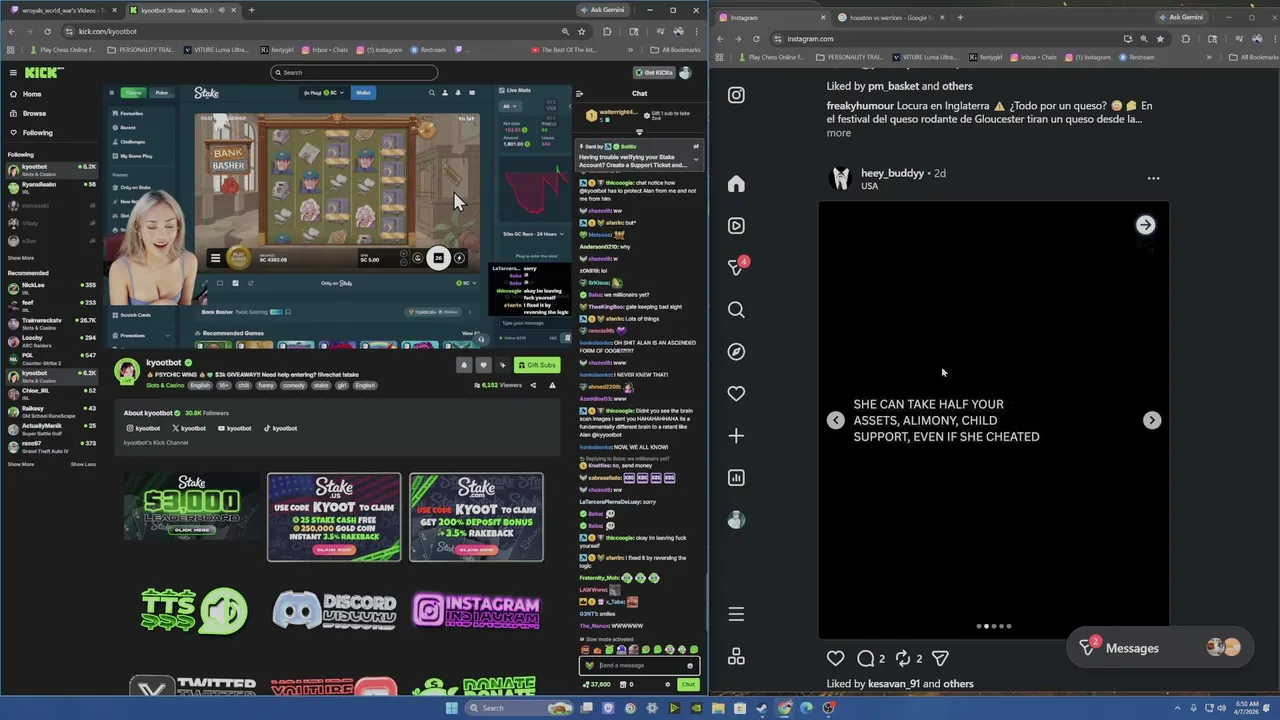This screenshot has width=1280, height=720.
Task: Click the sparkle subscribe icon
Action: click(502, 365)
